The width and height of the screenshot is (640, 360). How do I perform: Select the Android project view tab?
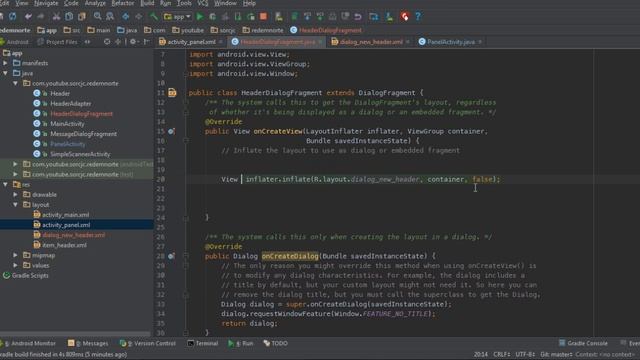tap(15, 42)
